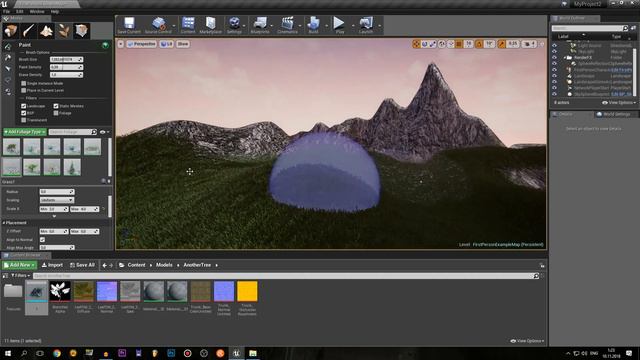Viewport: 640px width, 360px height.
Task: Toggle rotation snapping in viewport toolbar
Action: pyautogui.click(x=479, y=44)
